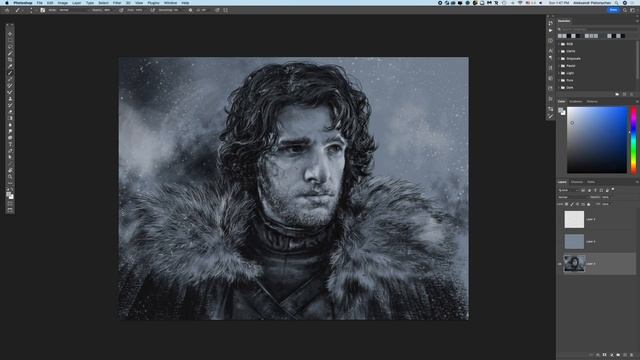Expand the Light swatch folder
Image resolution: width=640 pixels, height=360 pixels.
559,73
